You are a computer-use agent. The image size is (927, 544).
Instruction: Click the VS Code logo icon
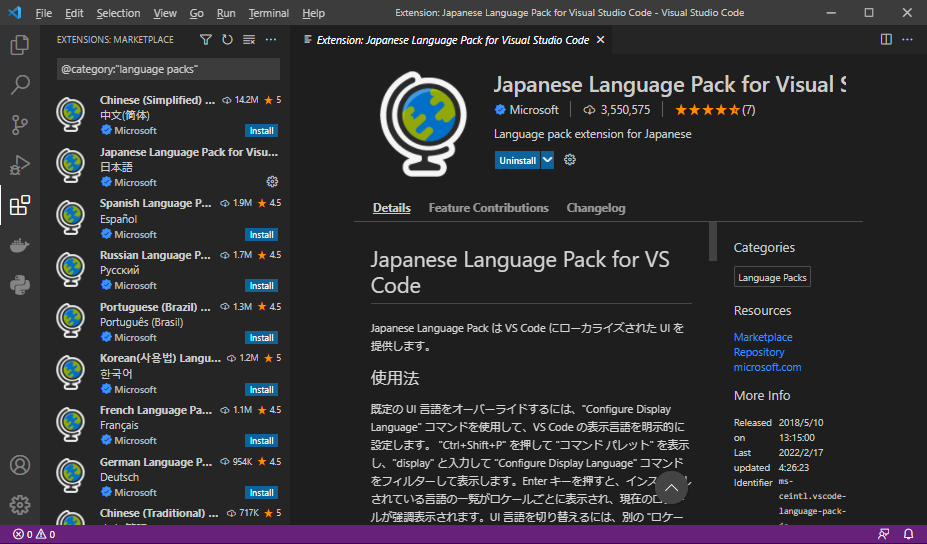coord(15,12)
